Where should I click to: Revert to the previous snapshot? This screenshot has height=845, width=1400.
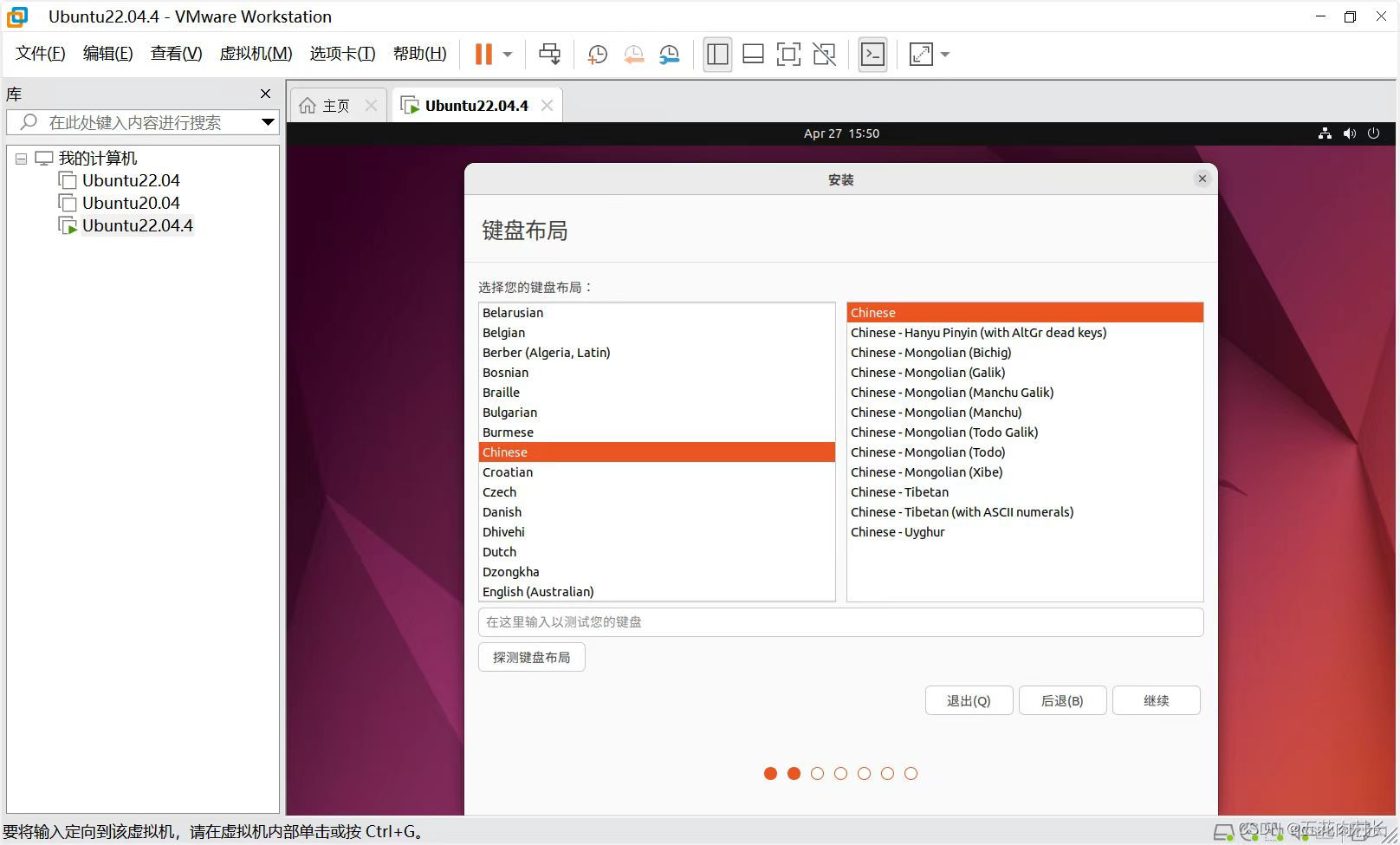tap(633, 55)
